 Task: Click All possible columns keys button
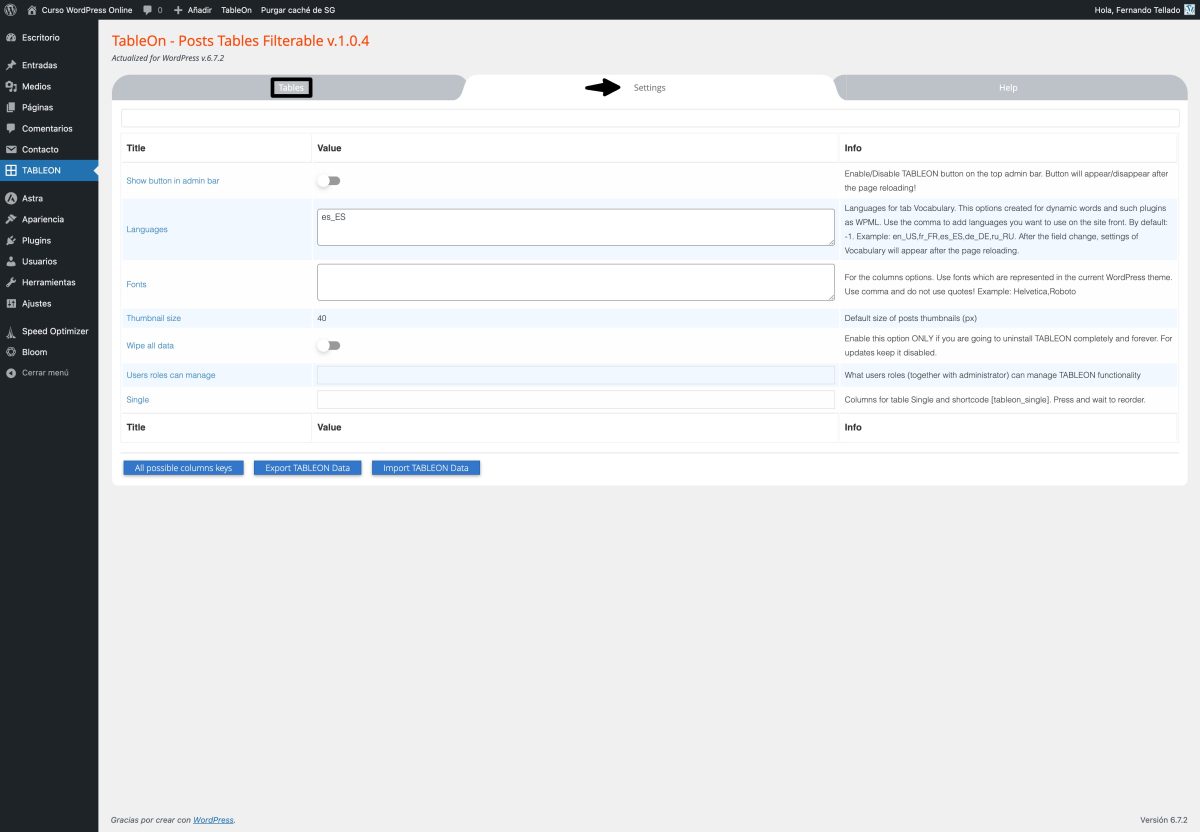183,468
